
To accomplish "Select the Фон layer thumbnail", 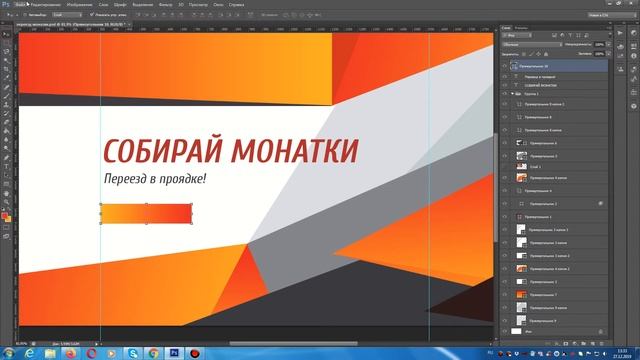I will tap(516, 331).
